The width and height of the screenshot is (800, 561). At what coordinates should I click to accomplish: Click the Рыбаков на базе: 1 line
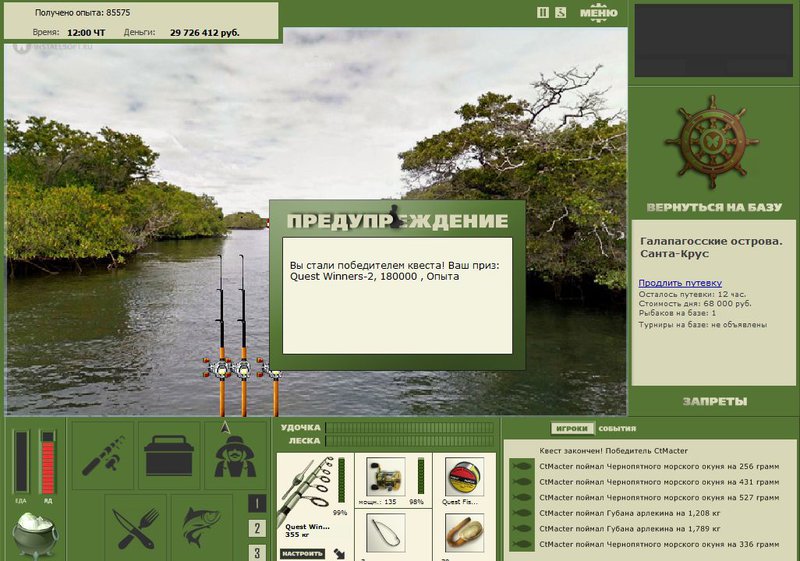pyautogui.click(x=677, y=313)
